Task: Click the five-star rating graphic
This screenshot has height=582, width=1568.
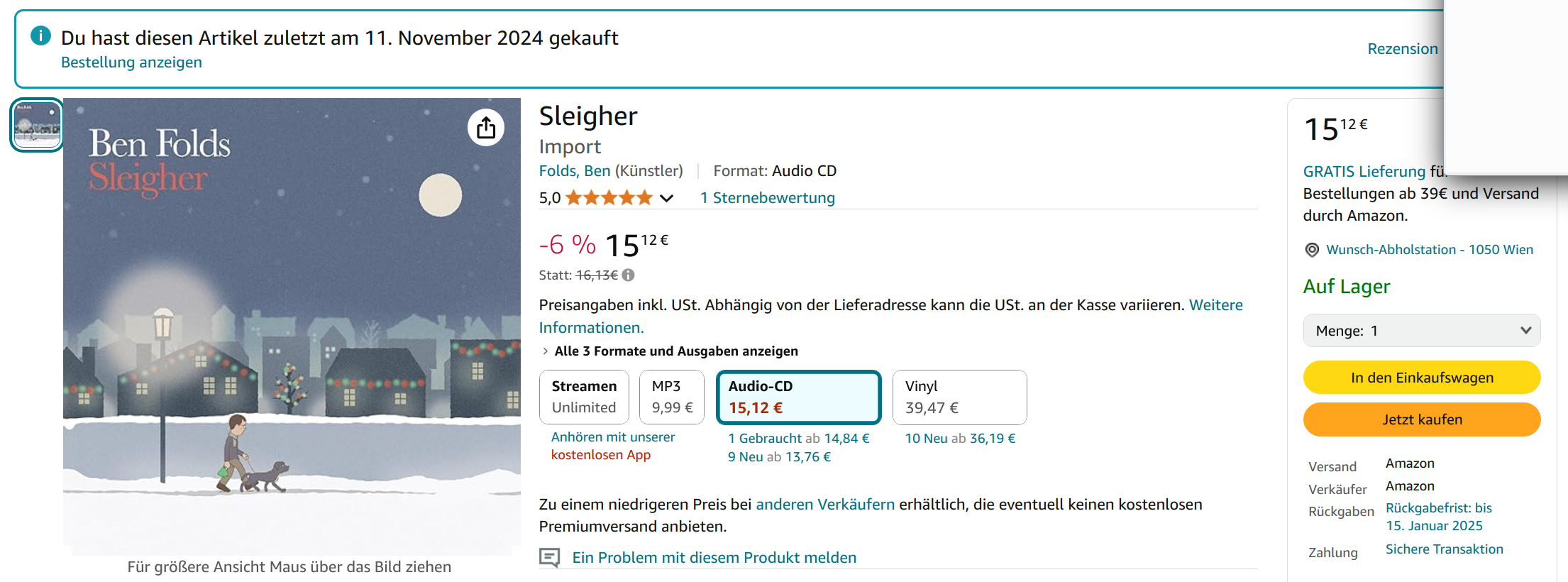Action: pyautogui.click(x=609, y=198)
